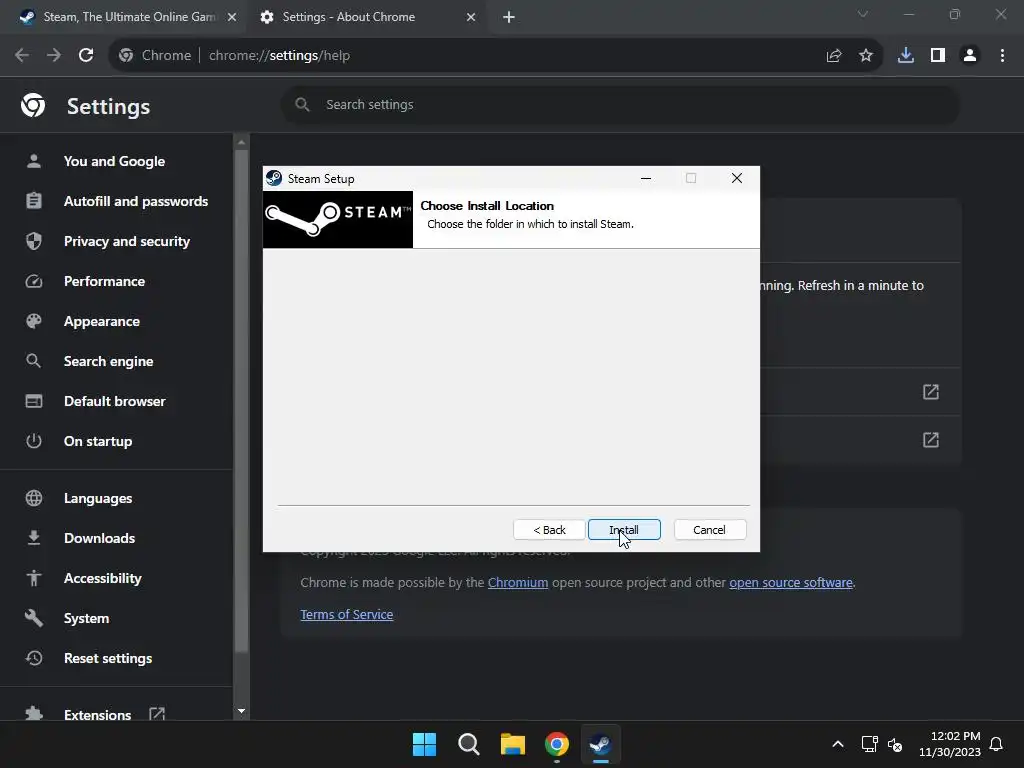Close the Steam Setup window
The height and width of the screenshot is (768, 1024).
(737, 178)
